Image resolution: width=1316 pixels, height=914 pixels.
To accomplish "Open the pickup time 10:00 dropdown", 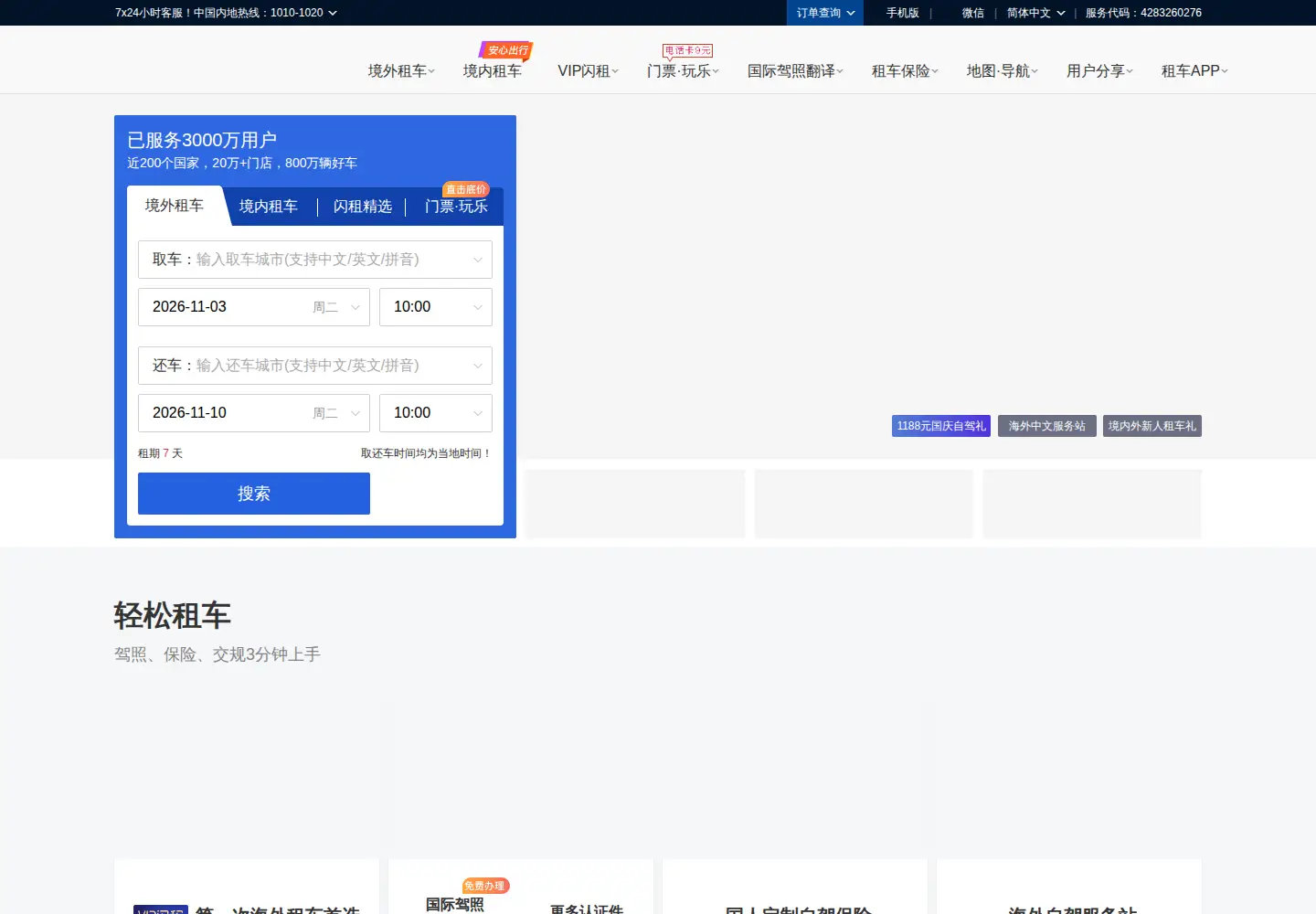I will [x=436, y=307].
